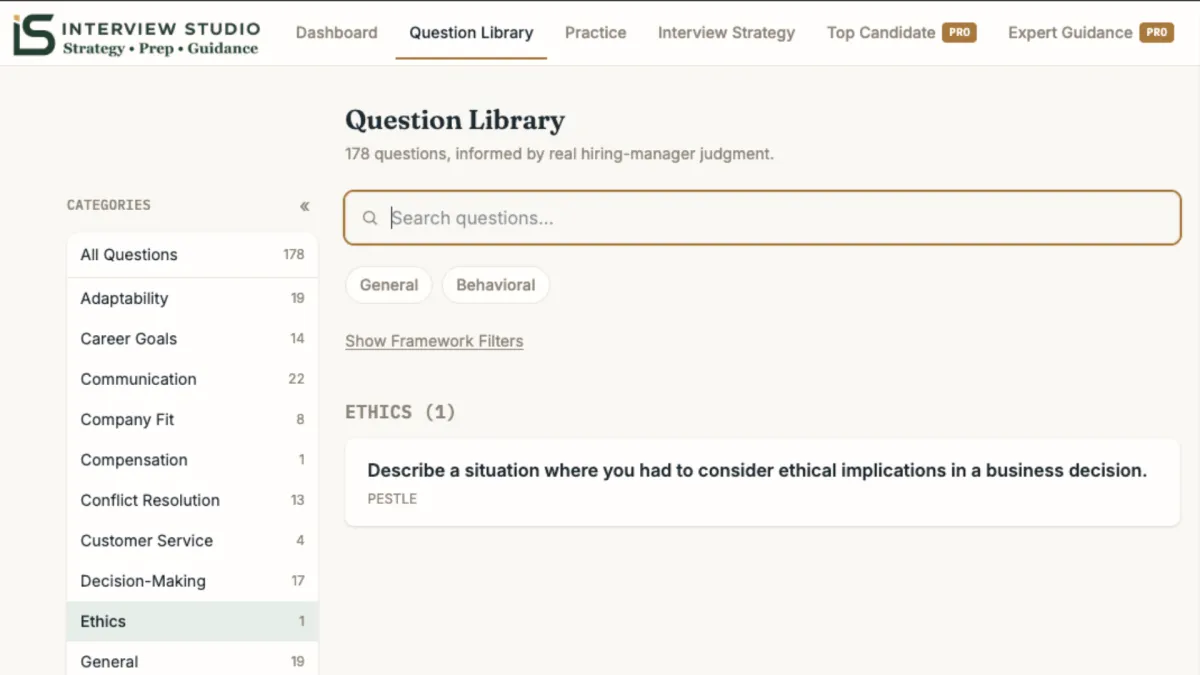The height and width of the screenshot is (675, 1200).
Task: Select the Career Goals category
Action: (192, 339)
